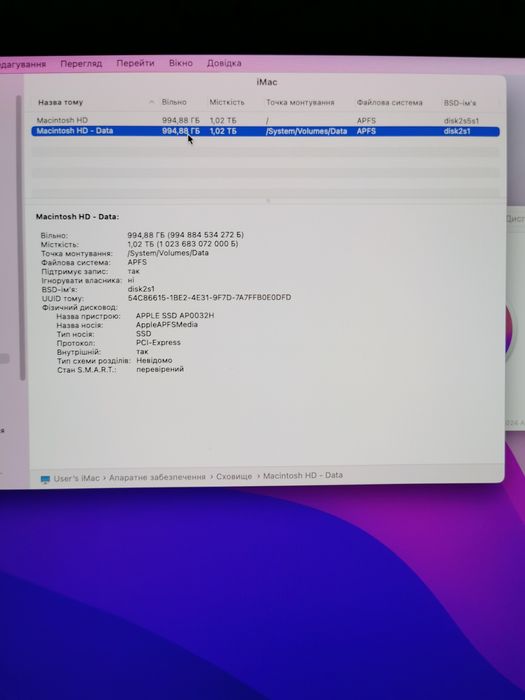Click the sidebar vertical scrollbar
This screenshot has width=525, height=700.
(x=19, y=237)
